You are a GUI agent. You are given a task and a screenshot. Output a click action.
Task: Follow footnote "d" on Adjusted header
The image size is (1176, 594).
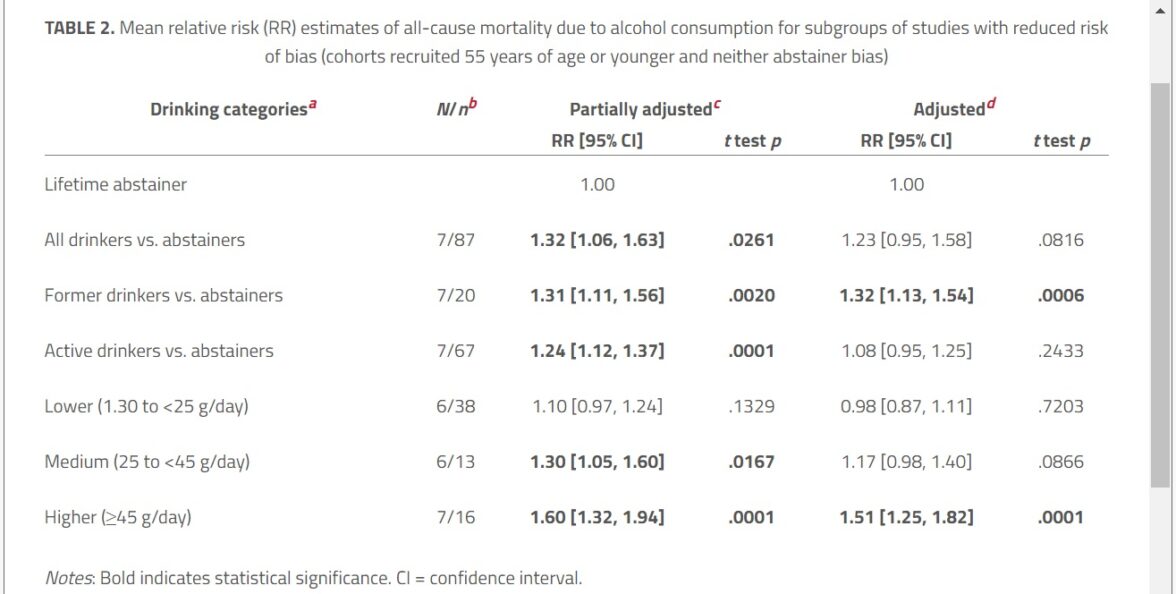992,103
